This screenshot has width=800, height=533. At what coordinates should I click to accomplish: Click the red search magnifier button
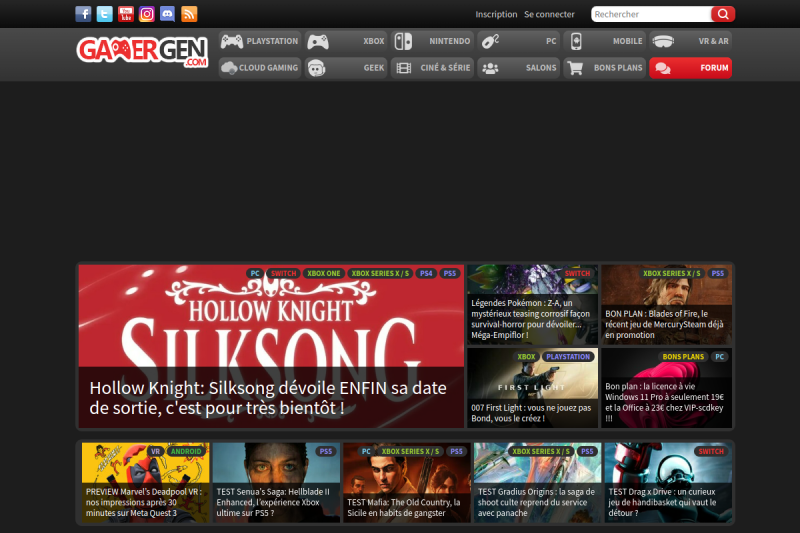point(723,14)
